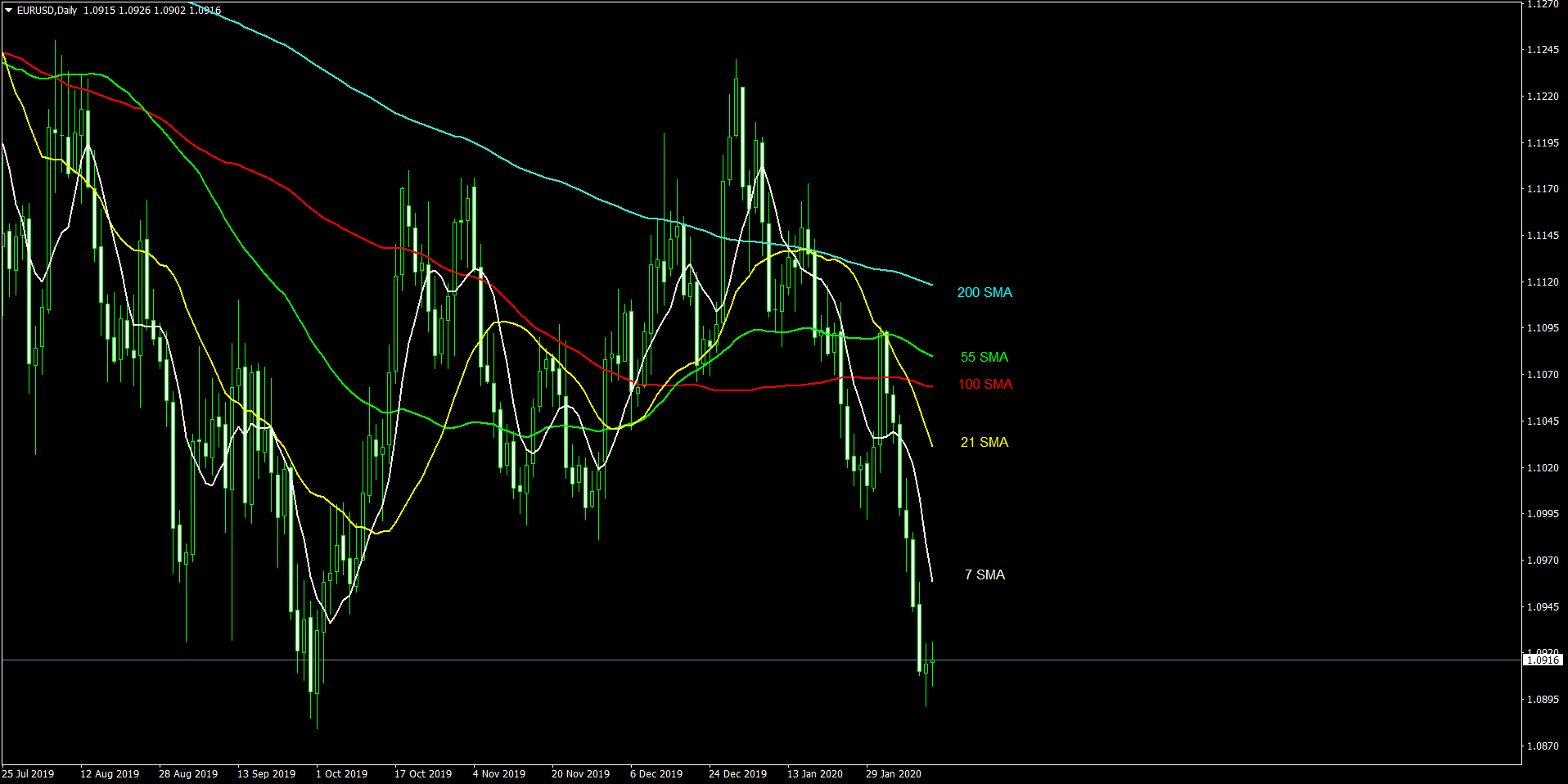Select the 1.1020 price scale value
The image size is (1568, 784).
click(x=1543, y=468)
